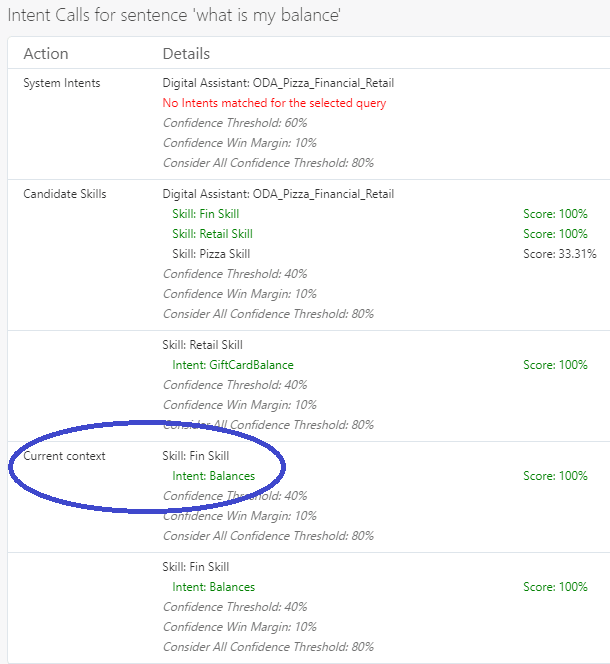The height and width of the screenshot is (664, 610).
Task: Click 'Consider All Confidence Threshold' under System Intents
Action: (x=268, y=163)
